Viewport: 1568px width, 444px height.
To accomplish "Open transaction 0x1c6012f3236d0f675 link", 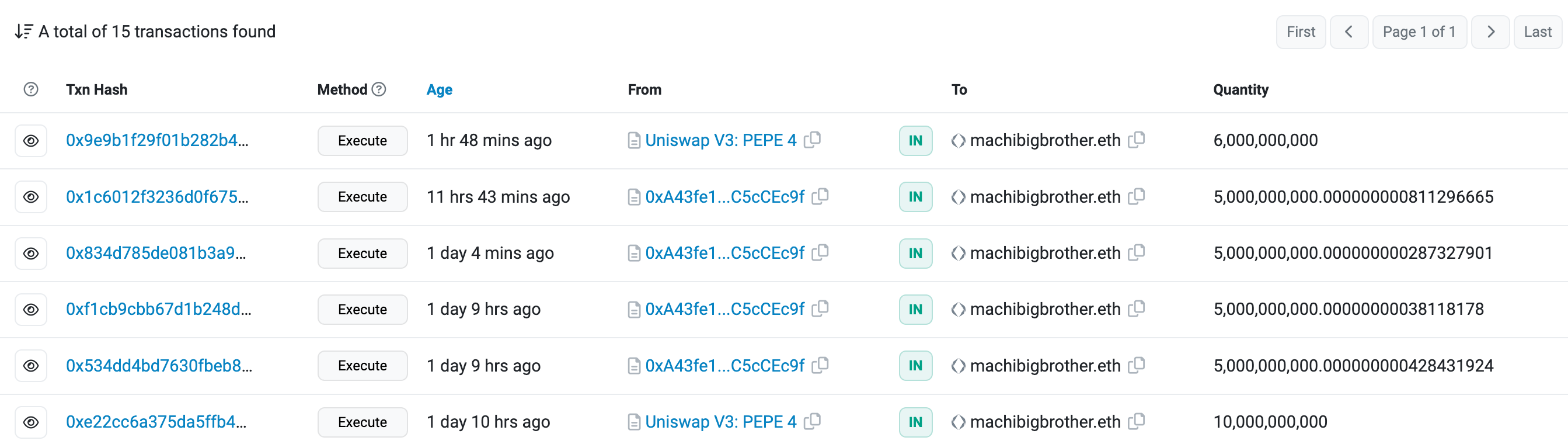I will coord(156,197).
